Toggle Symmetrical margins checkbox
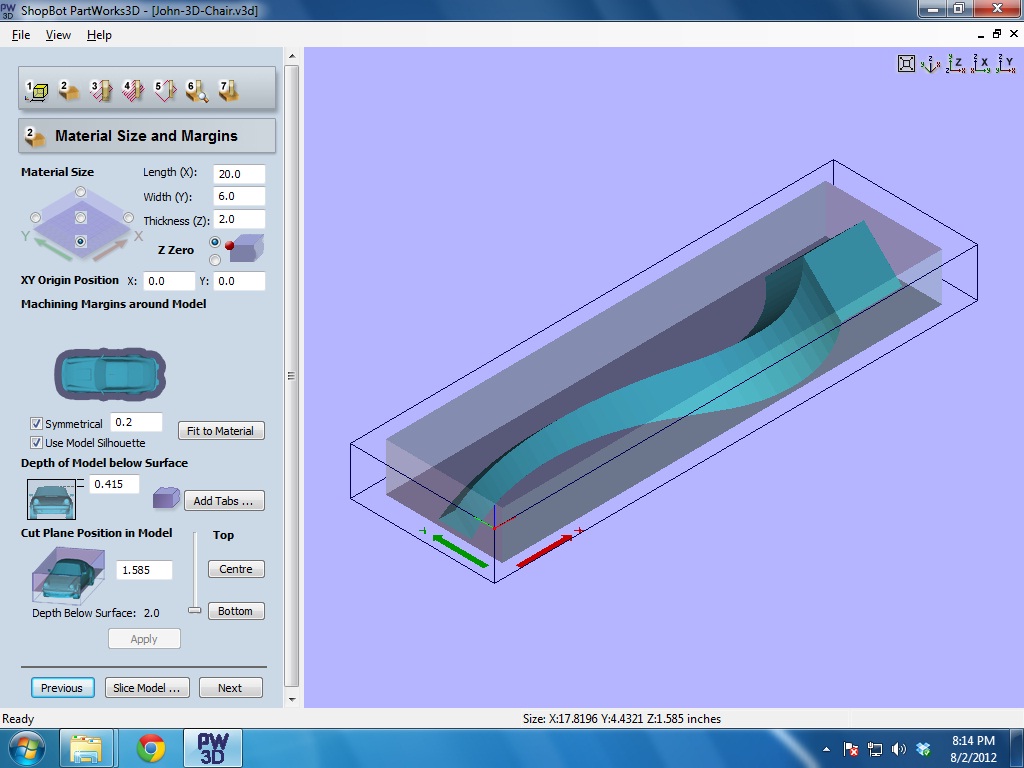The image size is (1024, 768). coord(37,424)
